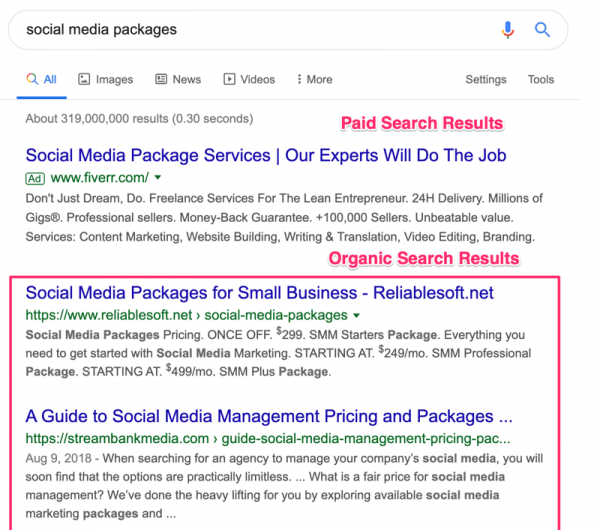Click the streambankmedia.com green URL
The image size is (600, 530).
[x=267, y=438]
